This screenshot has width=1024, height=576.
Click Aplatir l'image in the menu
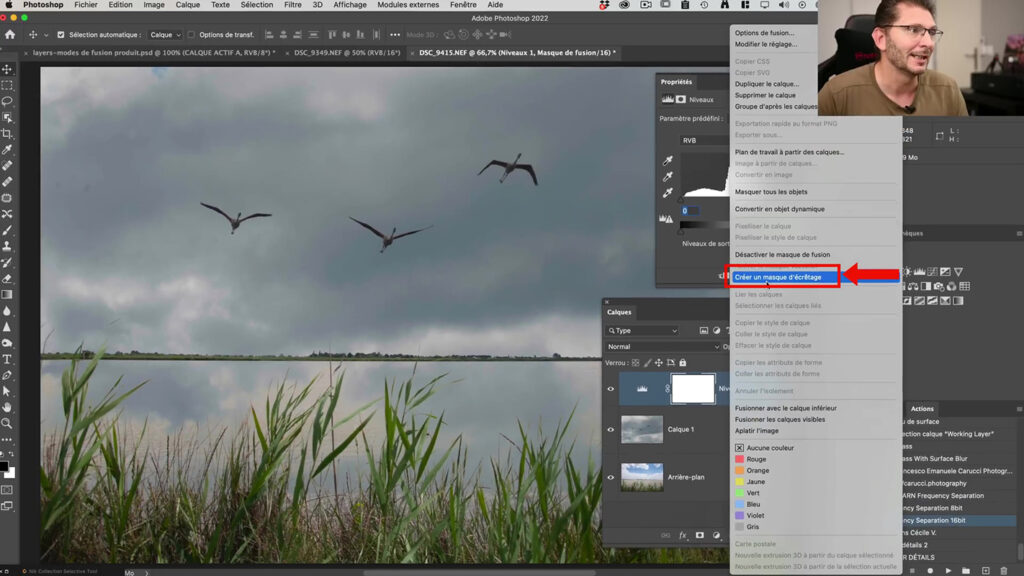tap(757, 431)
